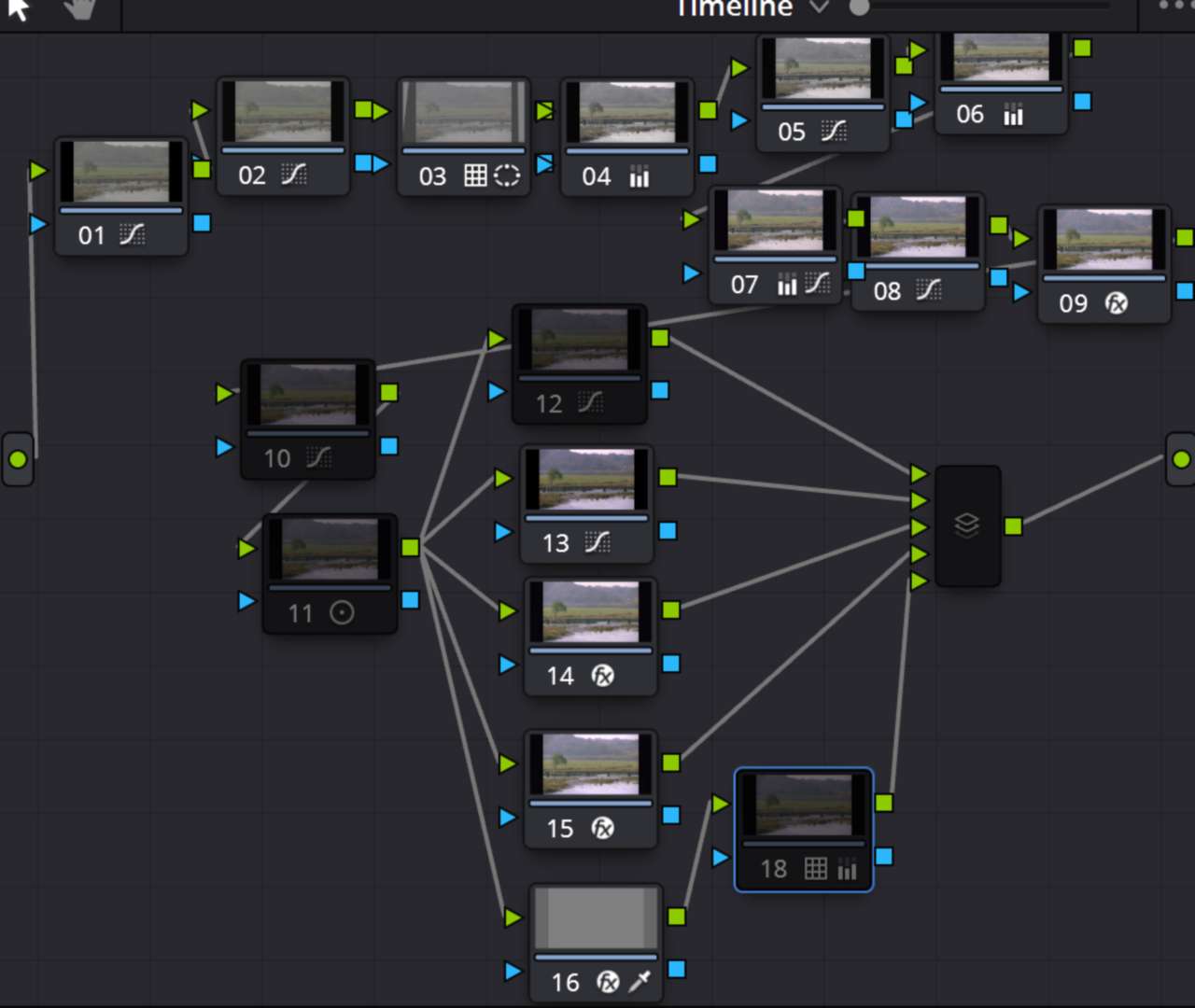
Task: Select the Layer Mixer node
Action: (x=967, y=526)
